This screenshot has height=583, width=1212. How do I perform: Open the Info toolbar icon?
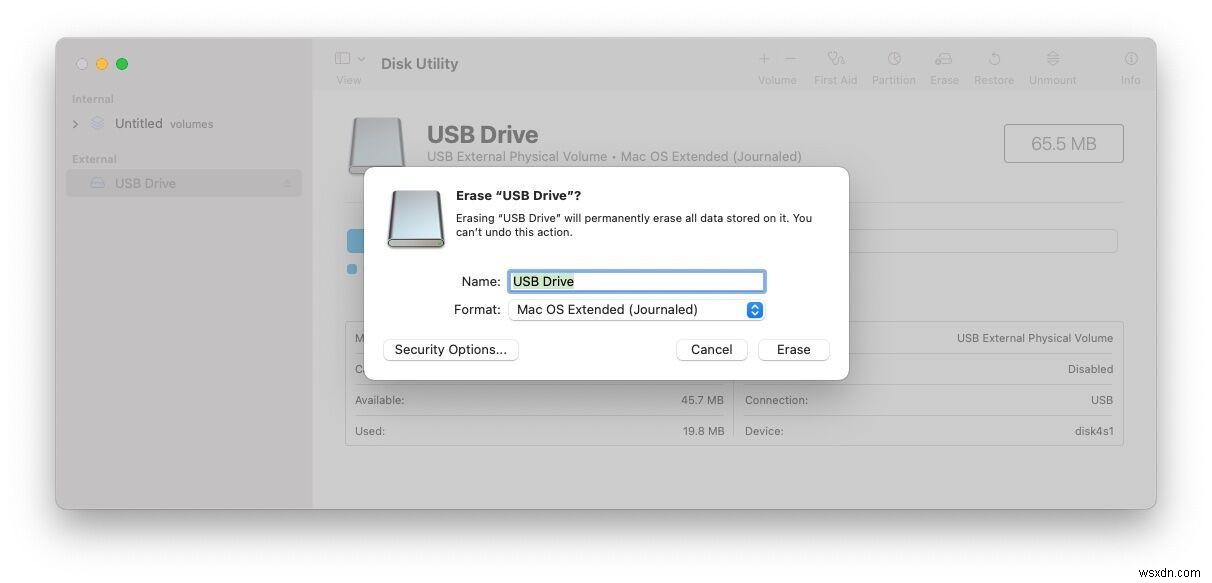(x=1131, y=60)
